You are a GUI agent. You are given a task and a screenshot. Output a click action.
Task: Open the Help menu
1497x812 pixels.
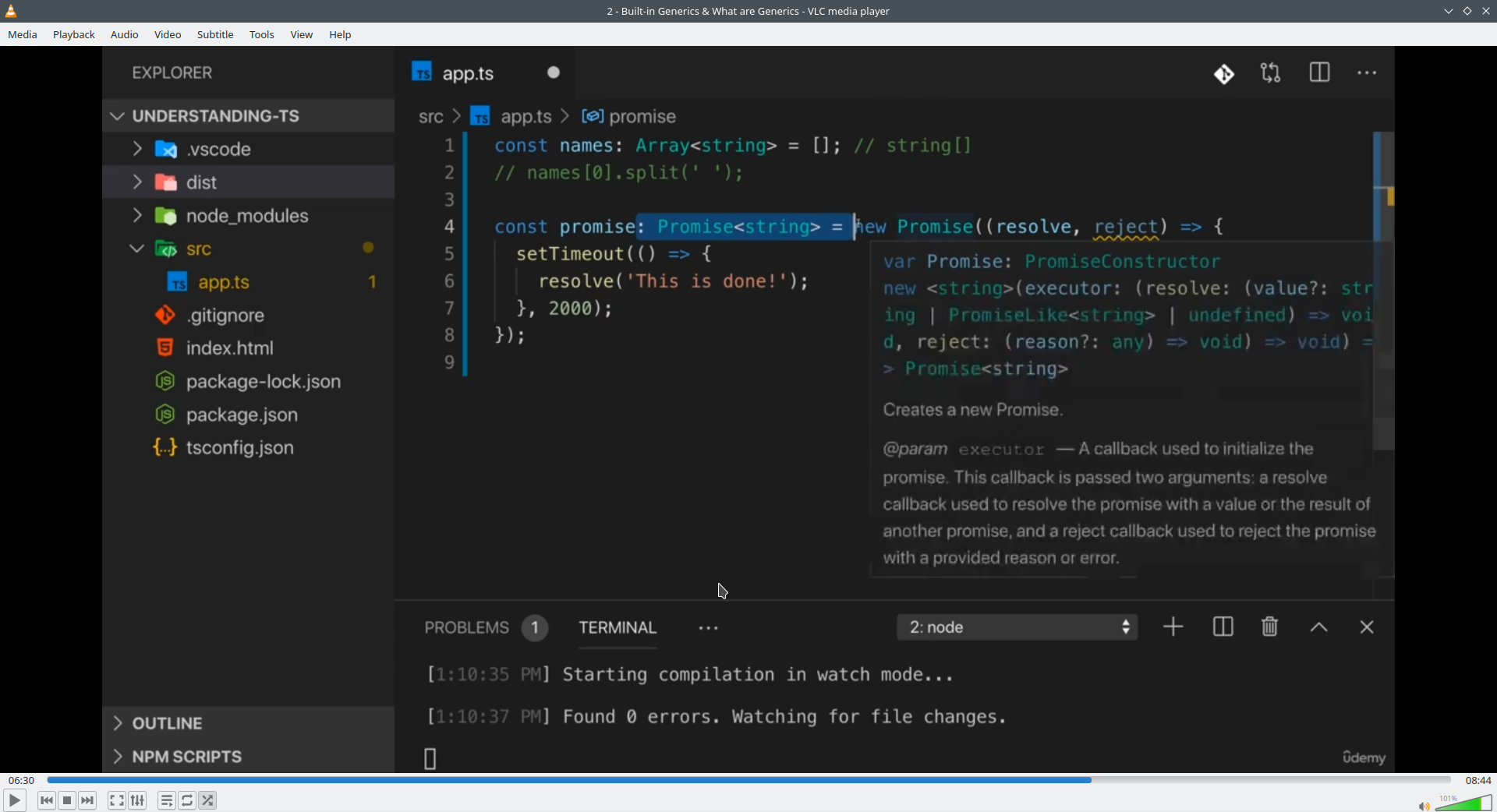[x=341, y=35]
